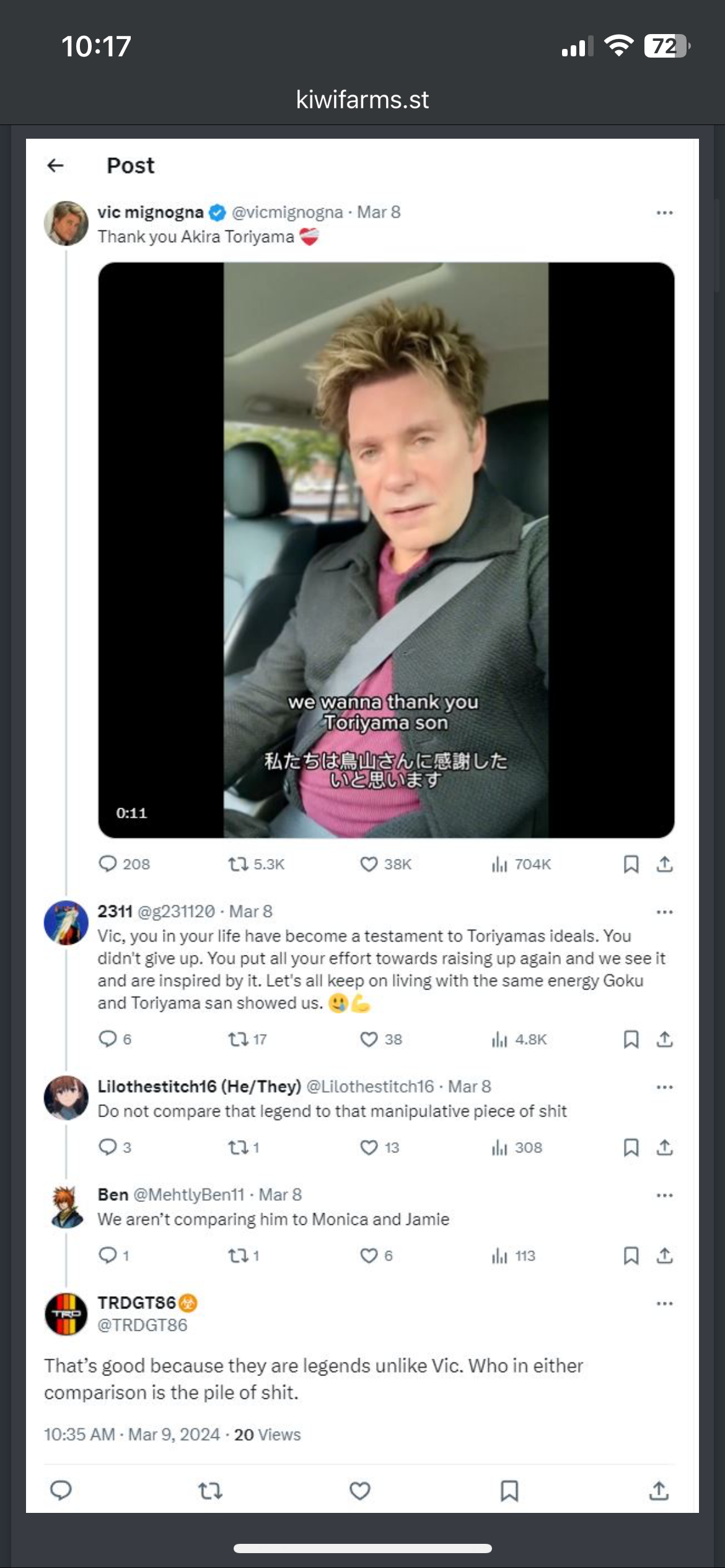Open the 2311 user avatar

point(66,923)
